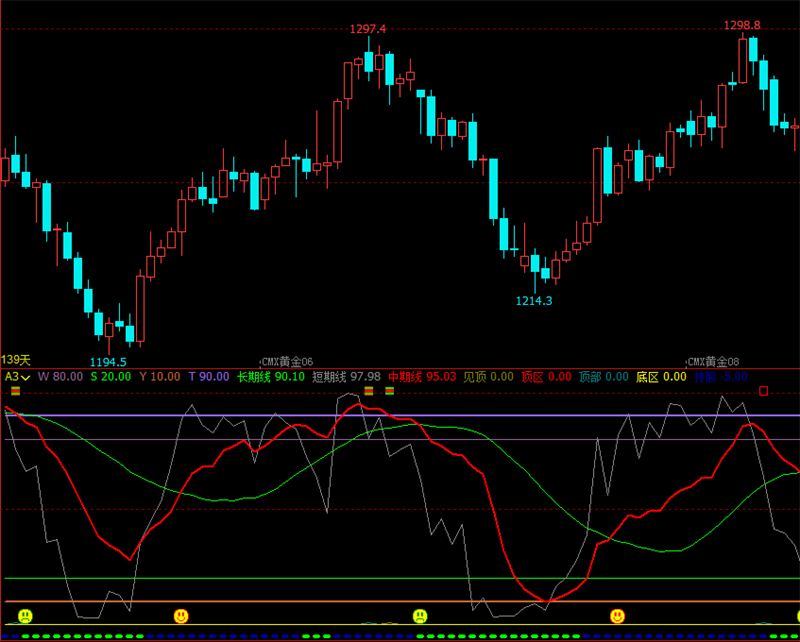Click the 139天 period label
This screenshot has width=800, height=642.
(x=16, y=360)
